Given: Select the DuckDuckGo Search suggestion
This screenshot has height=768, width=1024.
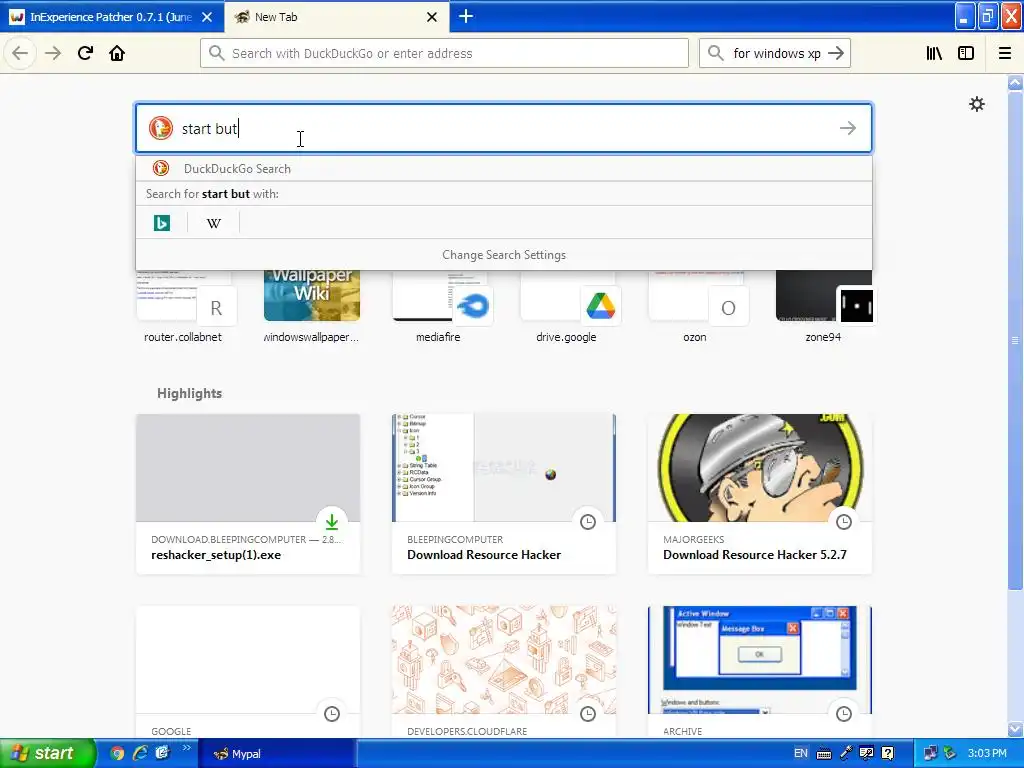Looking at the screenshot, I should (504, 168).
